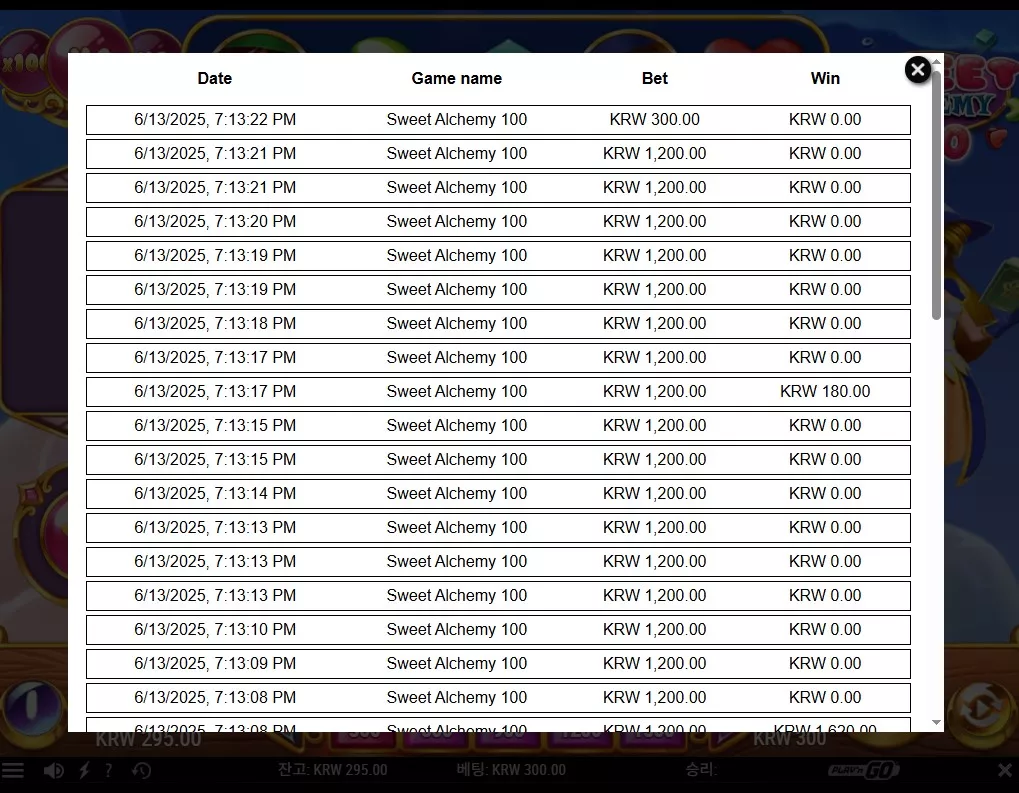Click the X icon in the bottom-right bar
Image resolution: width=1019 pixels, height=793 pixels.
(1005, 770)
